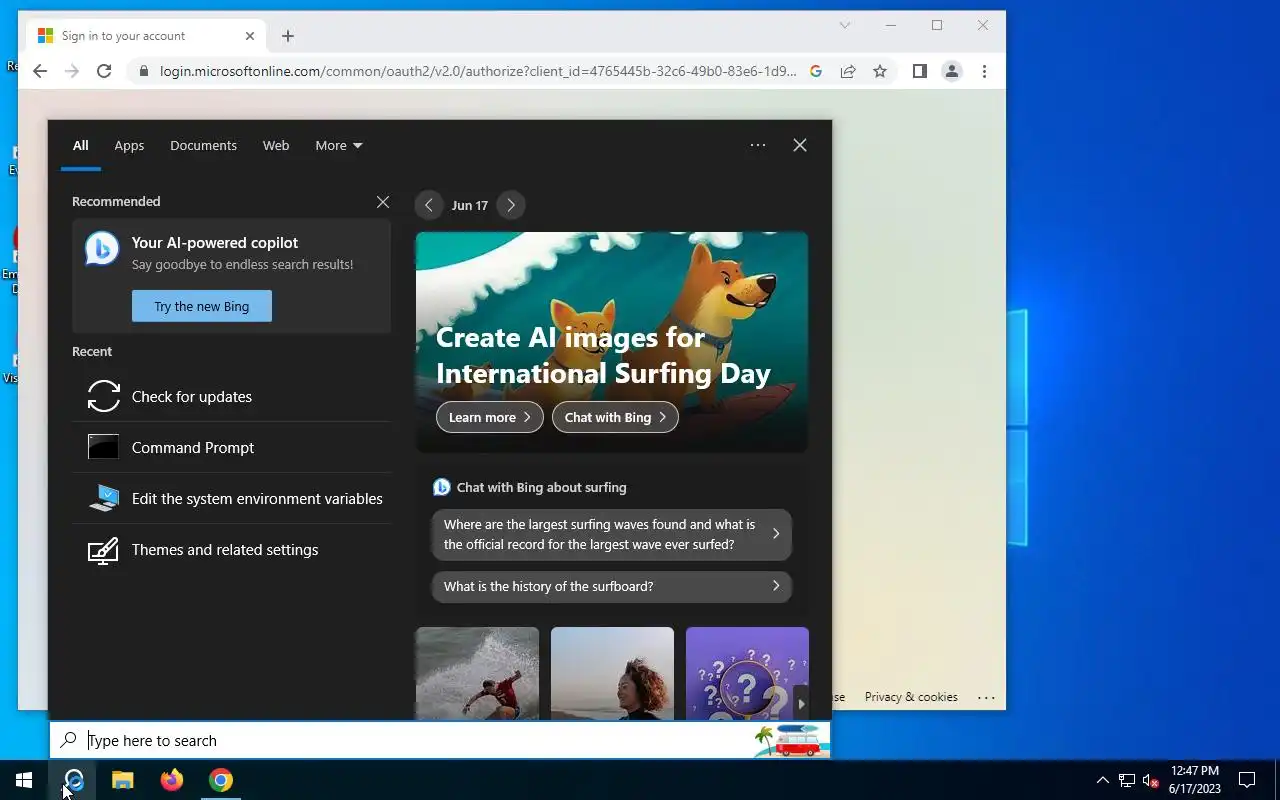Click the ellipsis beside Privacy & cookies

pos(986,698)
